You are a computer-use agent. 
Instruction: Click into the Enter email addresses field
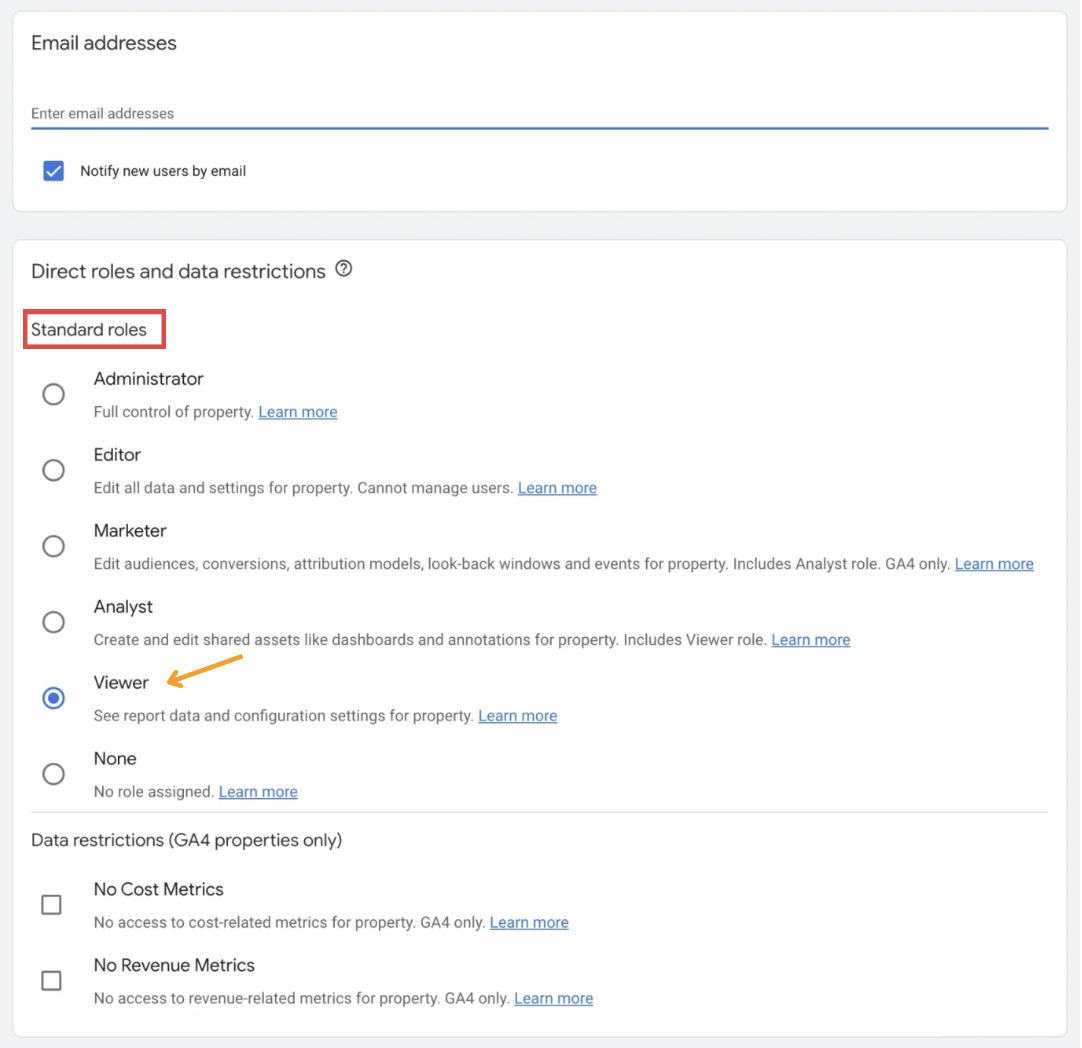[x=539, y=113]
